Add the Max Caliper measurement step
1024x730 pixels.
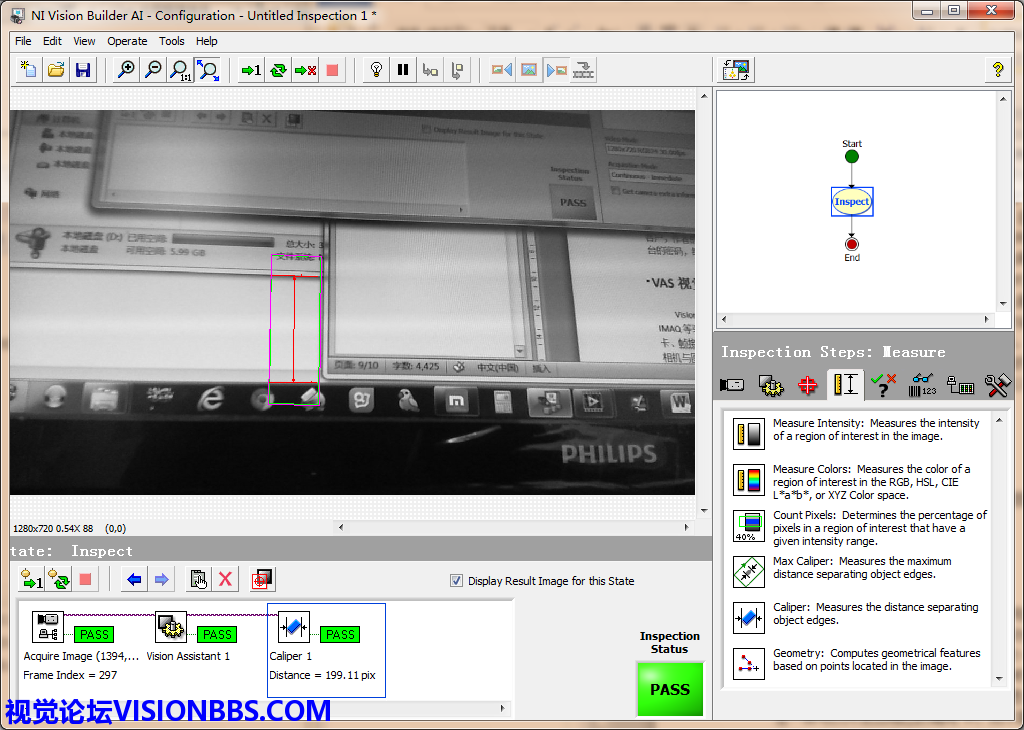point(748,571)
